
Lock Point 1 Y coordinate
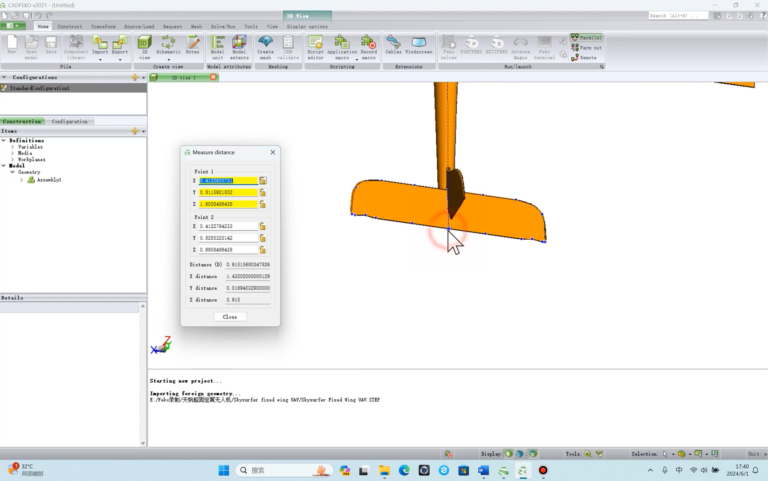coord(263,192)
